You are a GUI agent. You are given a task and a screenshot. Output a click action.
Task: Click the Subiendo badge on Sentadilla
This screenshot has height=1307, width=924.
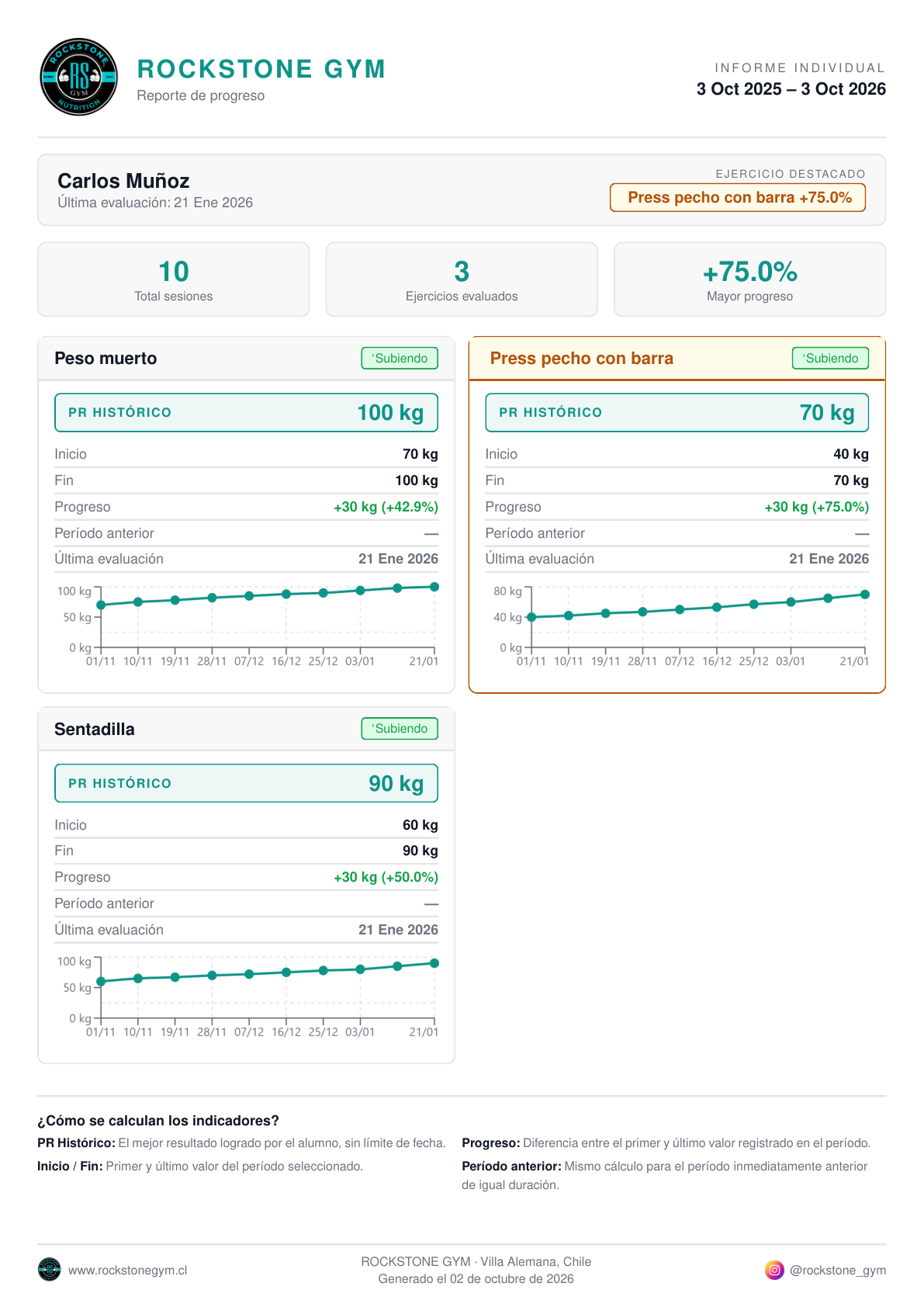(x=400, y=729)
